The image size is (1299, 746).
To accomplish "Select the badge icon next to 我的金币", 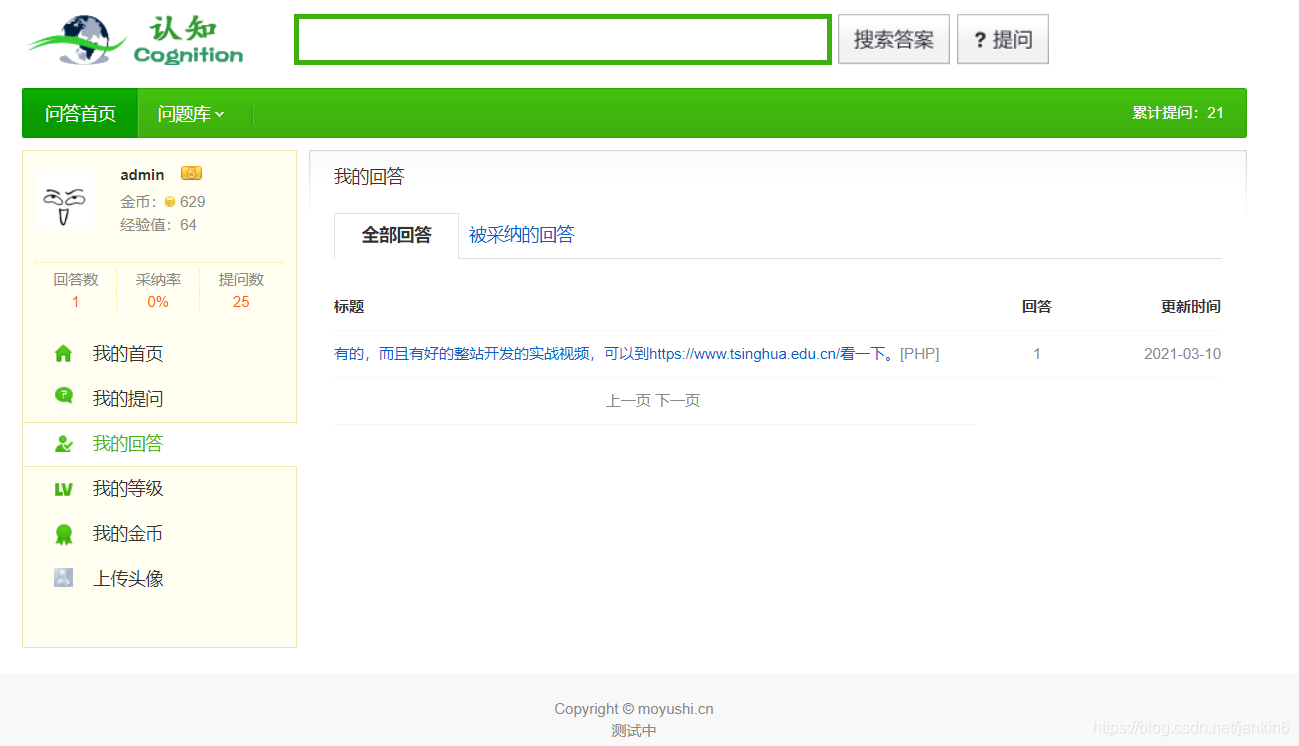I will click(64, 533).
